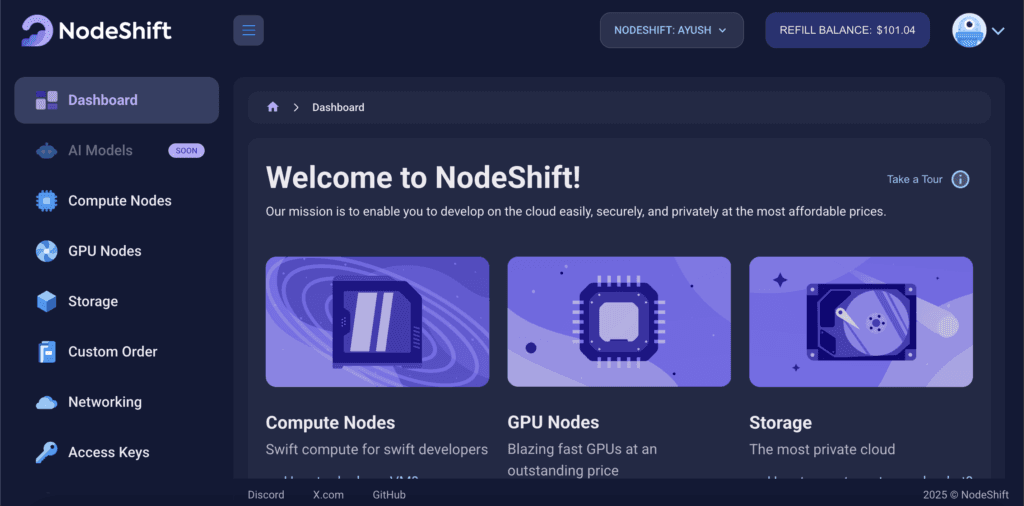Click the Dashboard breadcrumb text
The width and height of the screenshot is (1024, 506).
click(x=338, y=107)
